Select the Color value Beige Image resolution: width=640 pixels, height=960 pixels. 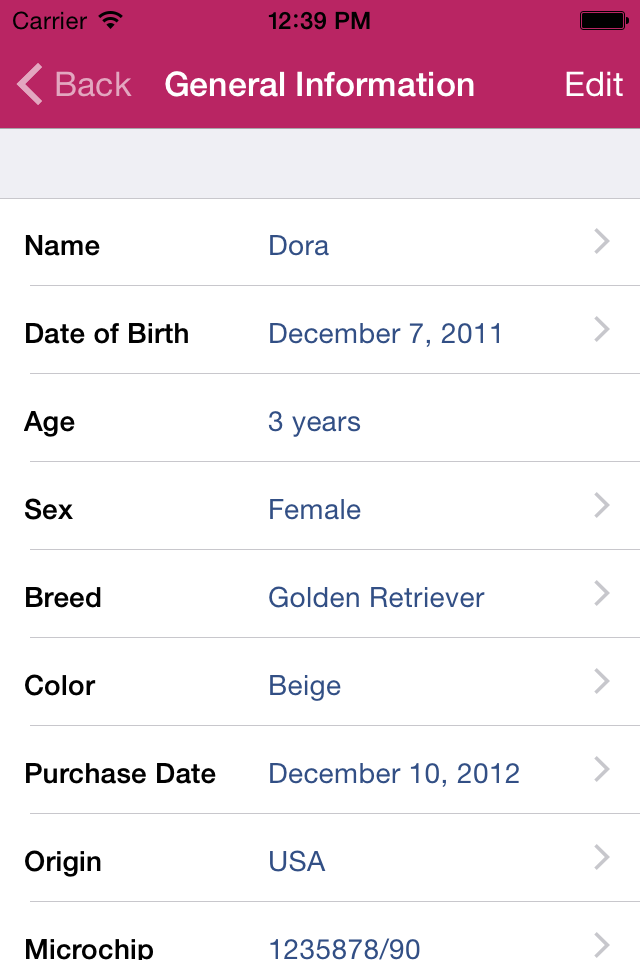click(x=302, y=686)
